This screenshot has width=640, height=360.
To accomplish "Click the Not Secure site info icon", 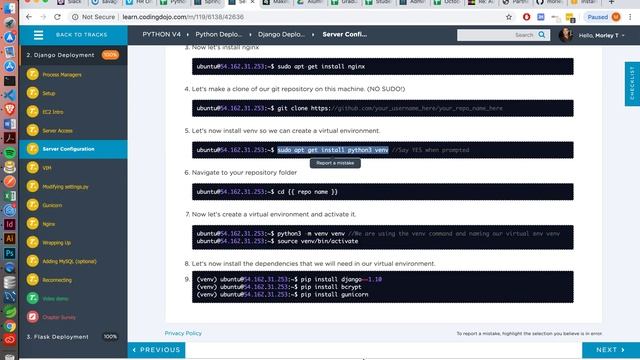I will tap(75, 17).
